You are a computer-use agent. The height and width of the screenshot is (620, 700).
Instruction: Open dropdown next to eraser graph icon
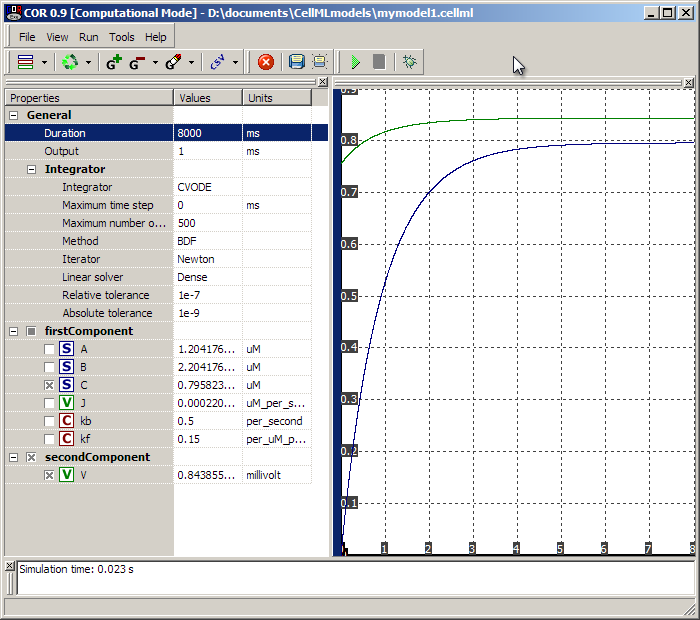click(192, 62)
